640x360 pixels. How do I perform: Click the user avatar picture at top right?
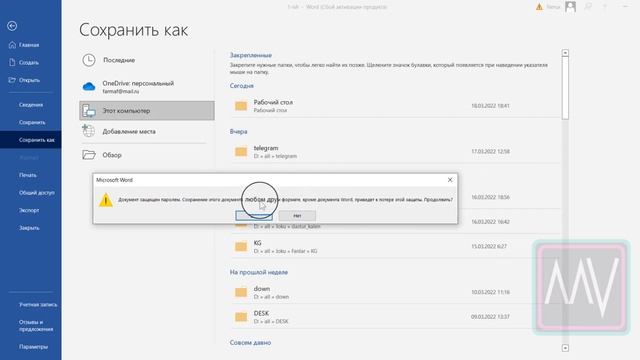point(570,7)
